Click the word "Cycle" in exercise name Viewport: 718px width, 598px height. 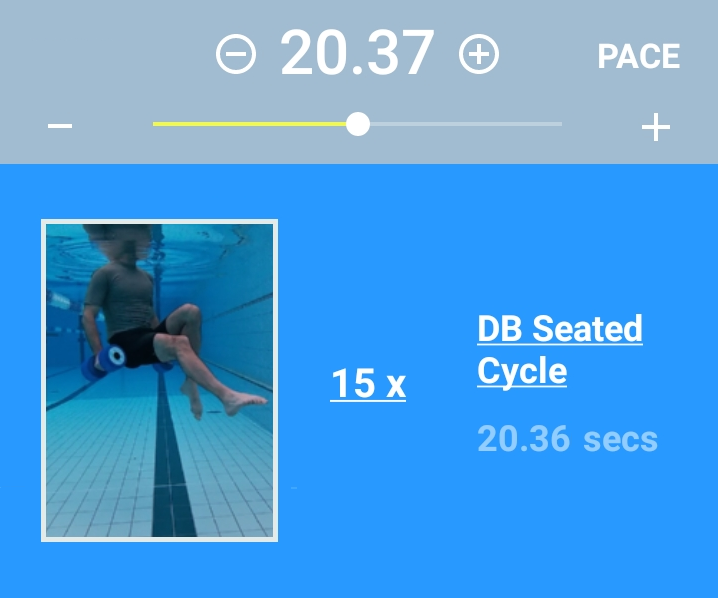click(x=522, y=371)
